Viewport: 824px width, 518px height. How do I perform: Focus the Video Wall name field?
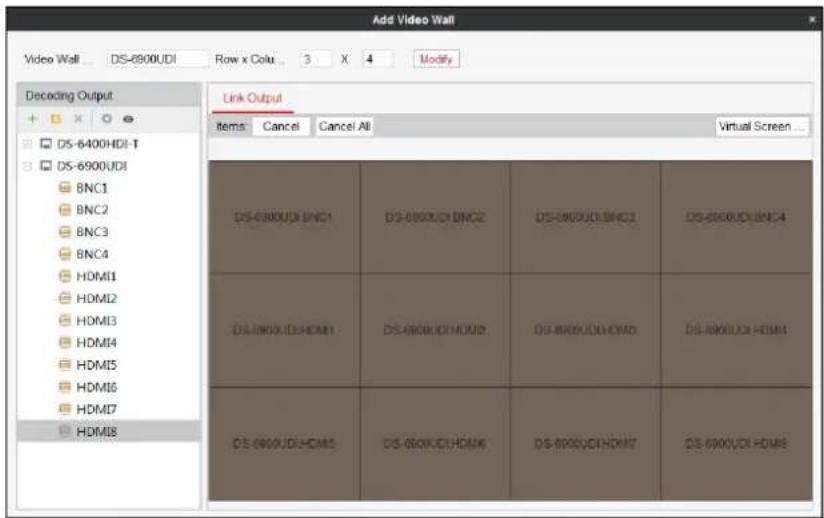pyautogui.click(x=157, y=59)
